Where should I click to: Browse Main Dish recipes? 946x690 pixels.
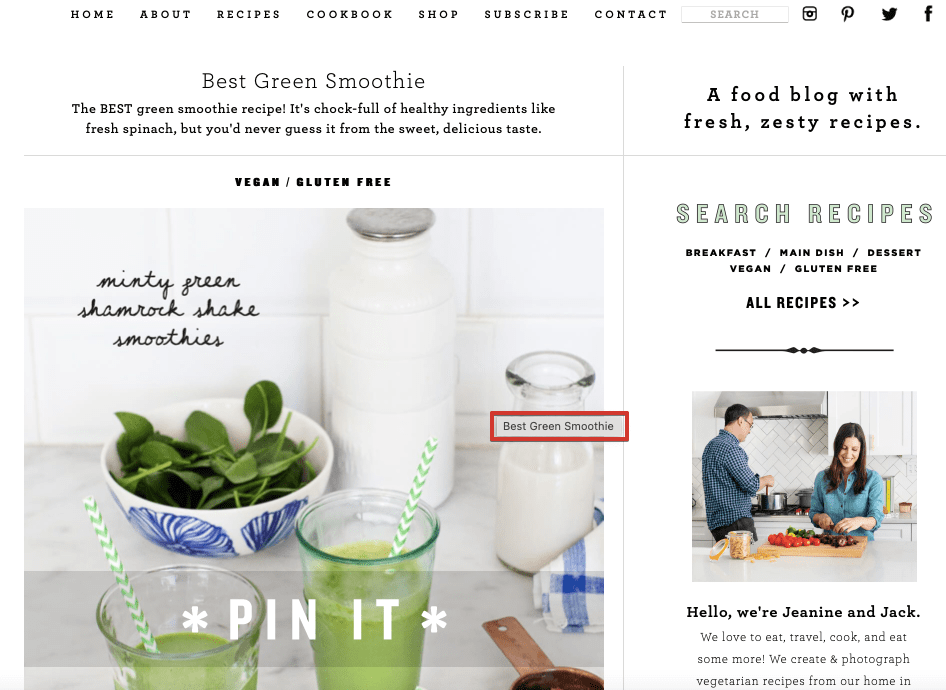pos(812,253)
